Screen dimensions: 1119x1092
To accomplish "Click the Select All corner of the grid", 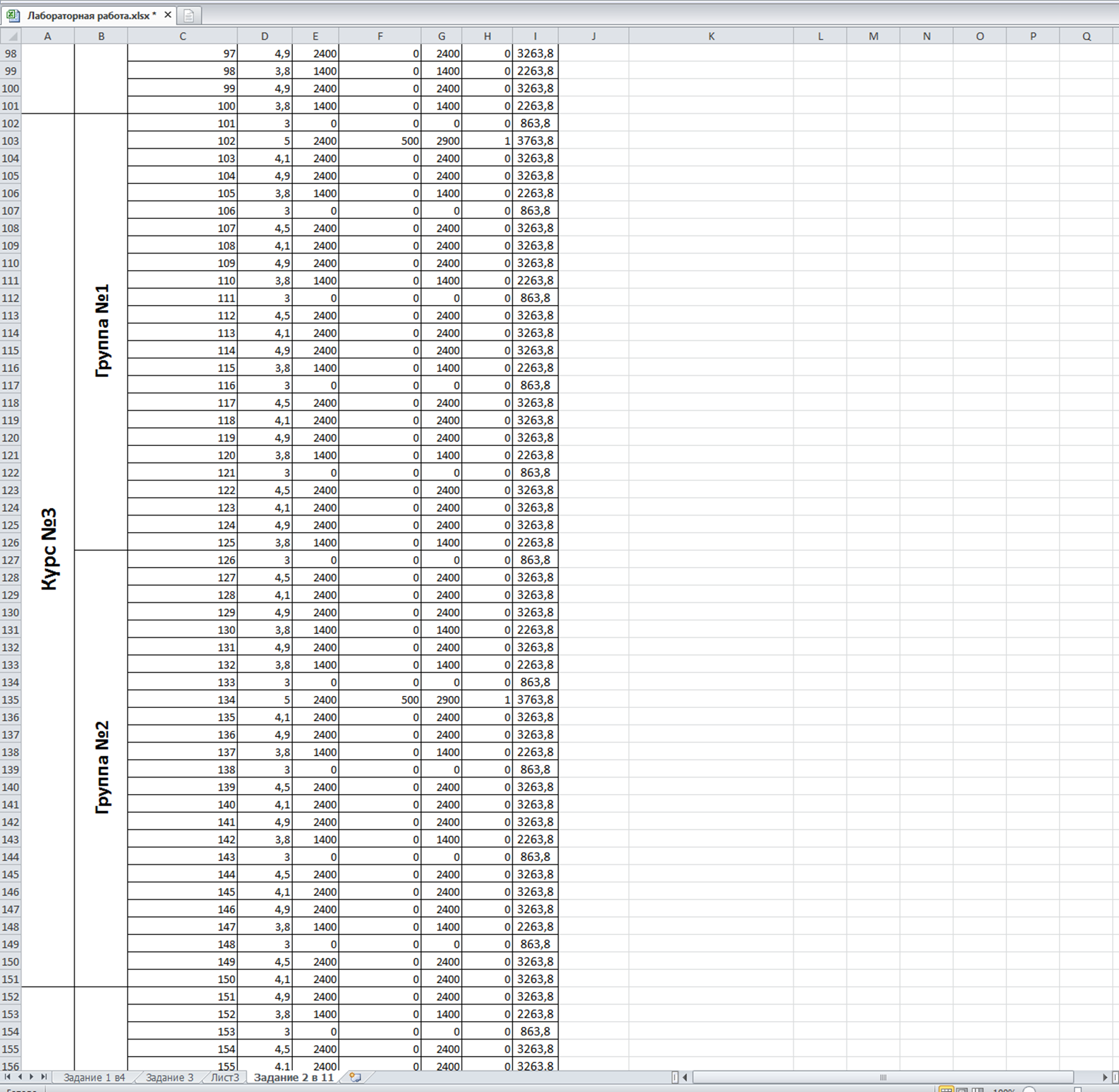I will pyautogui.click(x=11, y=36).
